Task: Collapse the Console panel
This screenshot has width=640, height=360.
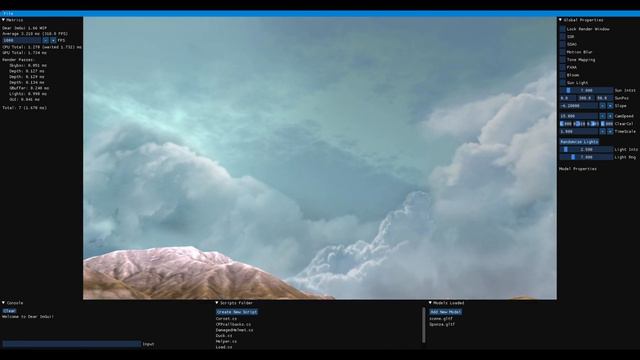Action: point(3,303)
